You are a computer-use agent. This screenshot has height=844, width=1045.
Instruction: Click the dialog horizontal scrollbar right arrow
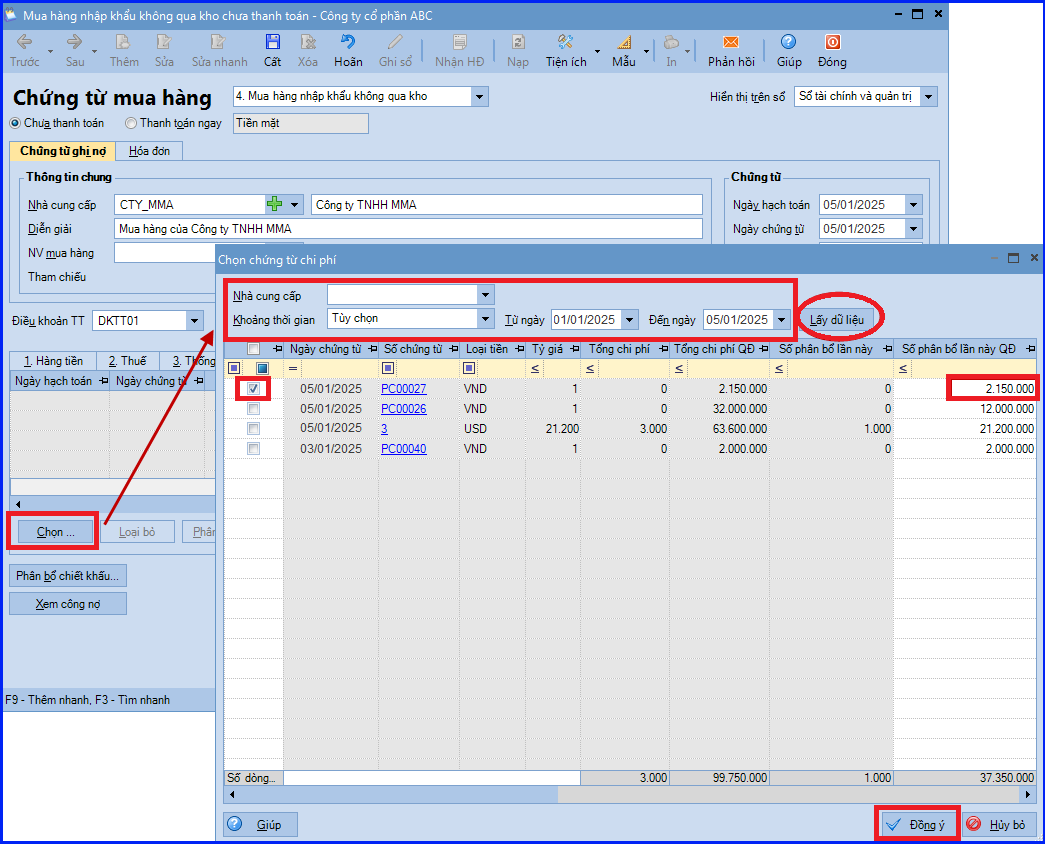click(x=1028, y=795)
